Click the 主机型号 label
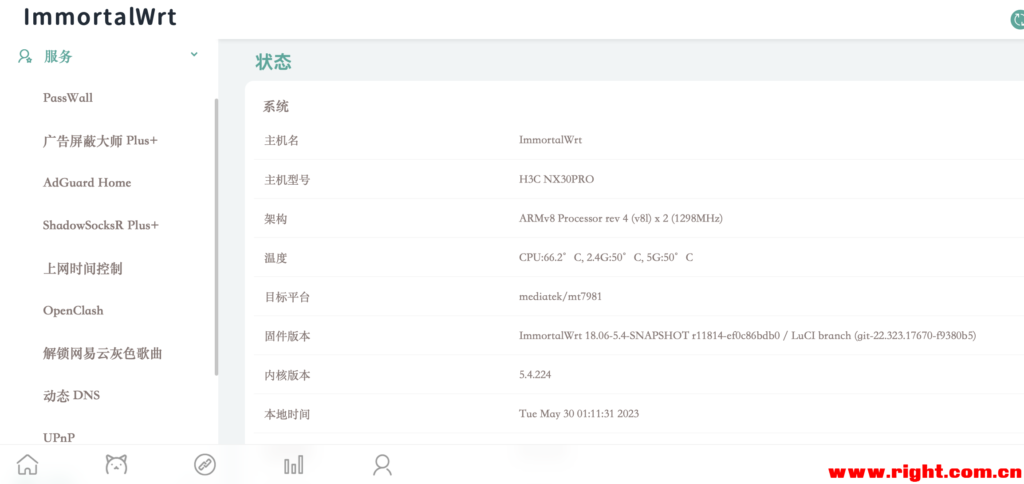The height and width of the screenshot is (484, 1024). pyautogui.click(x=287, y=180)
